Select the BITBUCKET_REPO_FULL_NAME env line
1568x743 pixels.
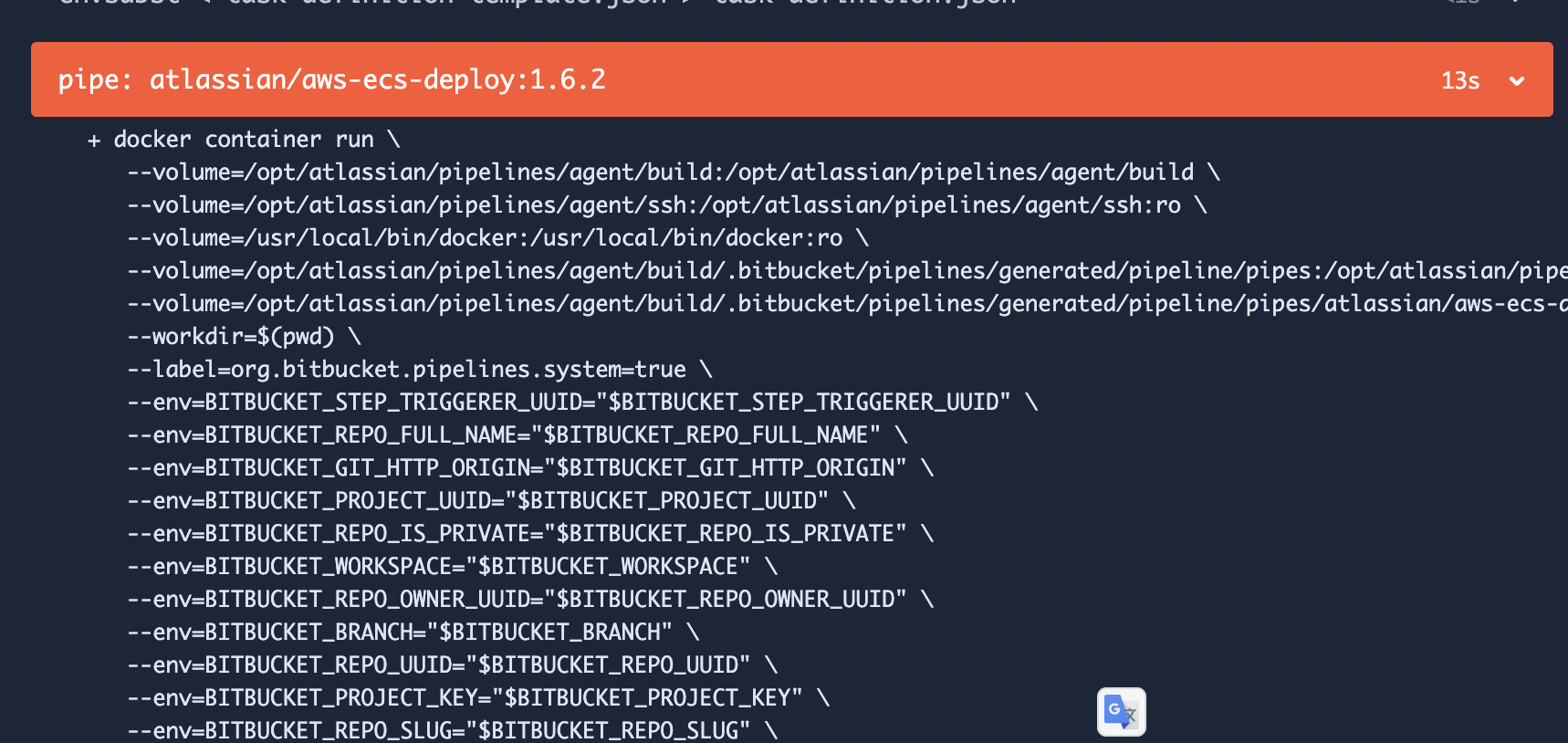click(x=517, y=434)
